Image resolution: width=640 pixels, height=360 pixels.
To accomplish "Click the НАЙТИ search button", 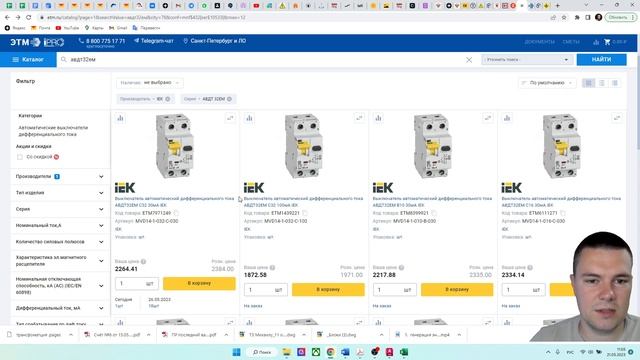I will coord(601,60).
